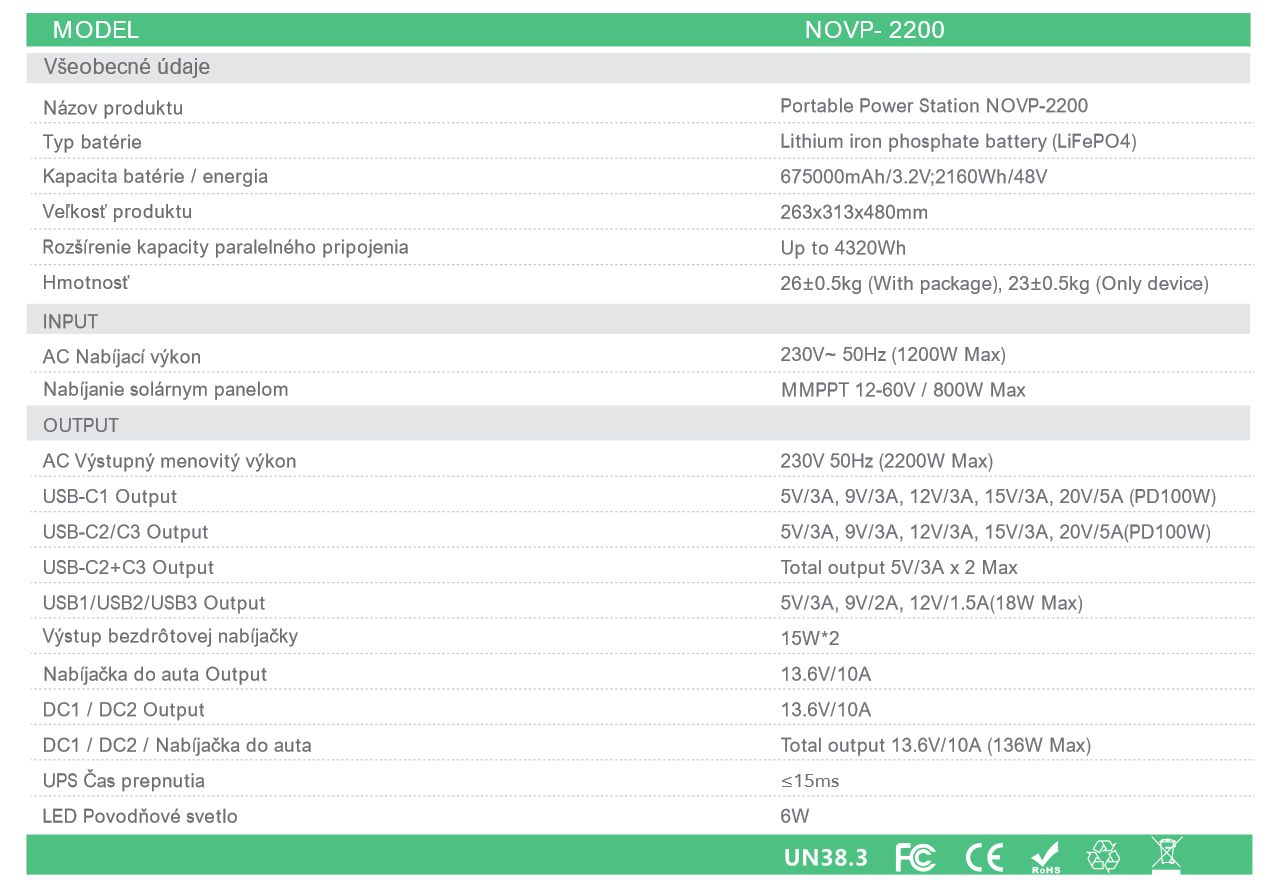The height and width of the screenshot is (894, 1276).
Task: Click the Všeobecné údaje section heading
Action: pyautogui.click(x=126, y=68)
